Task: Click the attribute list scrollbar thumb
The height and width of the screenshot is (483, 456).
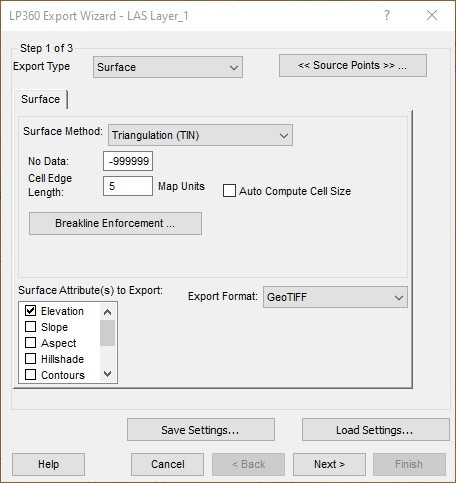Action: 107,333
